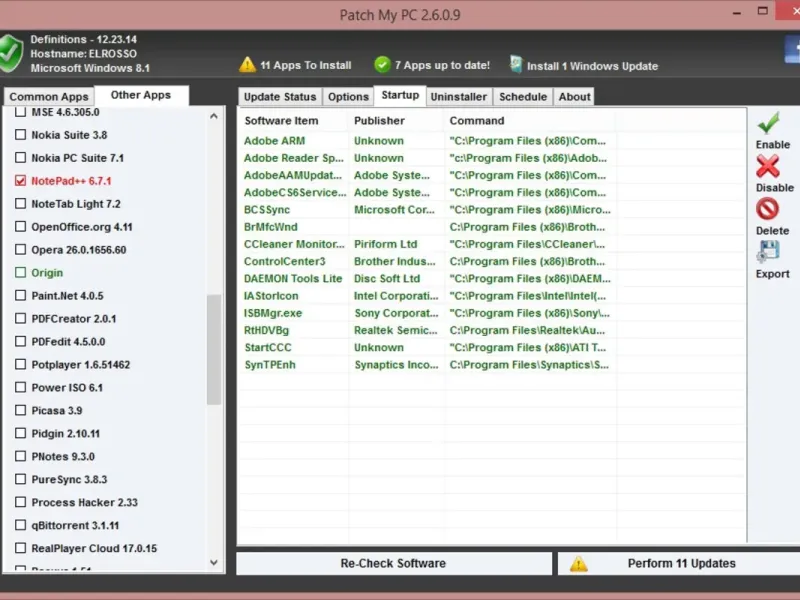This screenshot has width=800, height=600.
Task: Sort by Software Item column header
Action: click(x=294, y=121)
